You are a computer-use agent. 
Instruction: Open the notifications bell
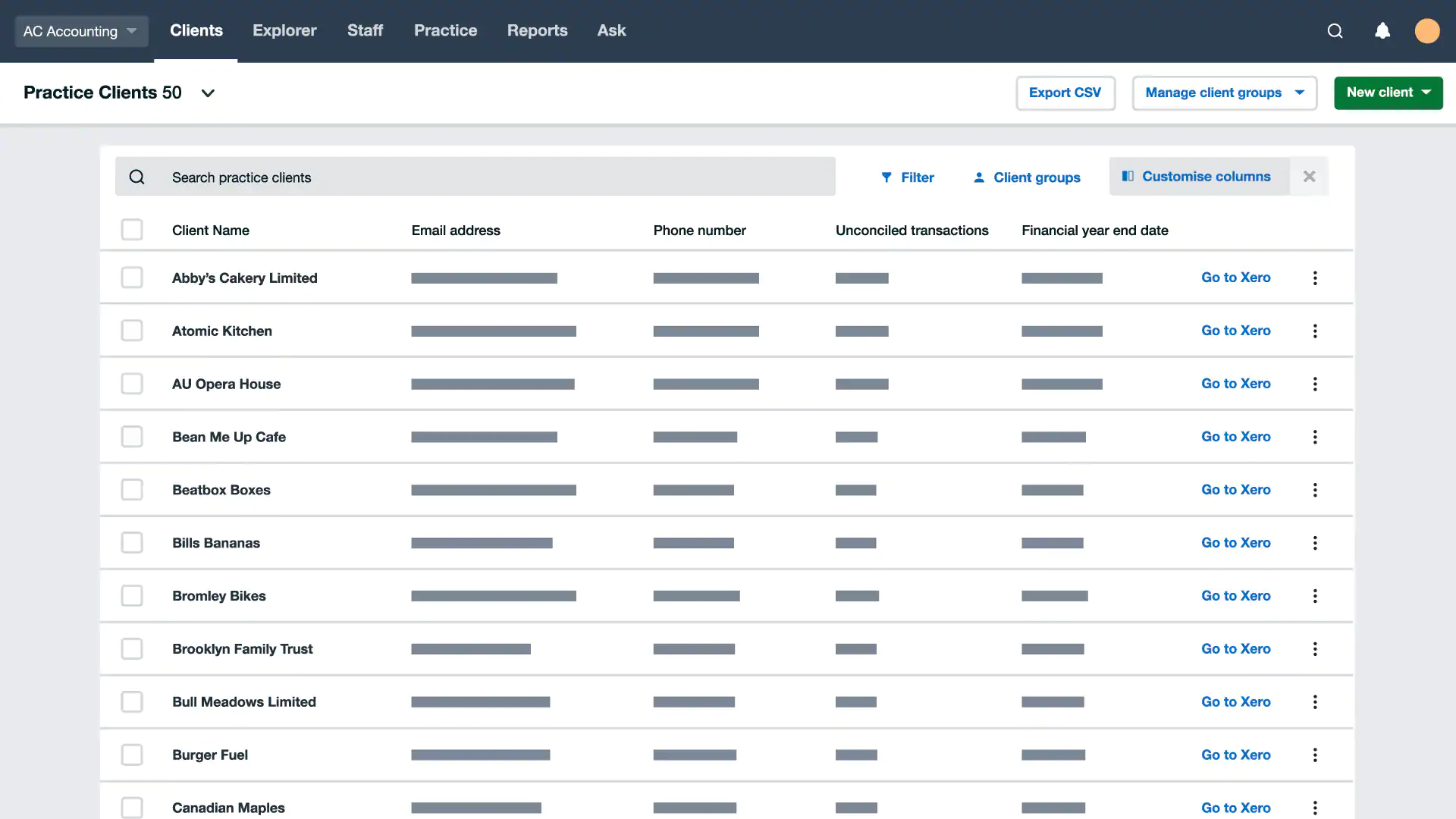point(1382,31)
